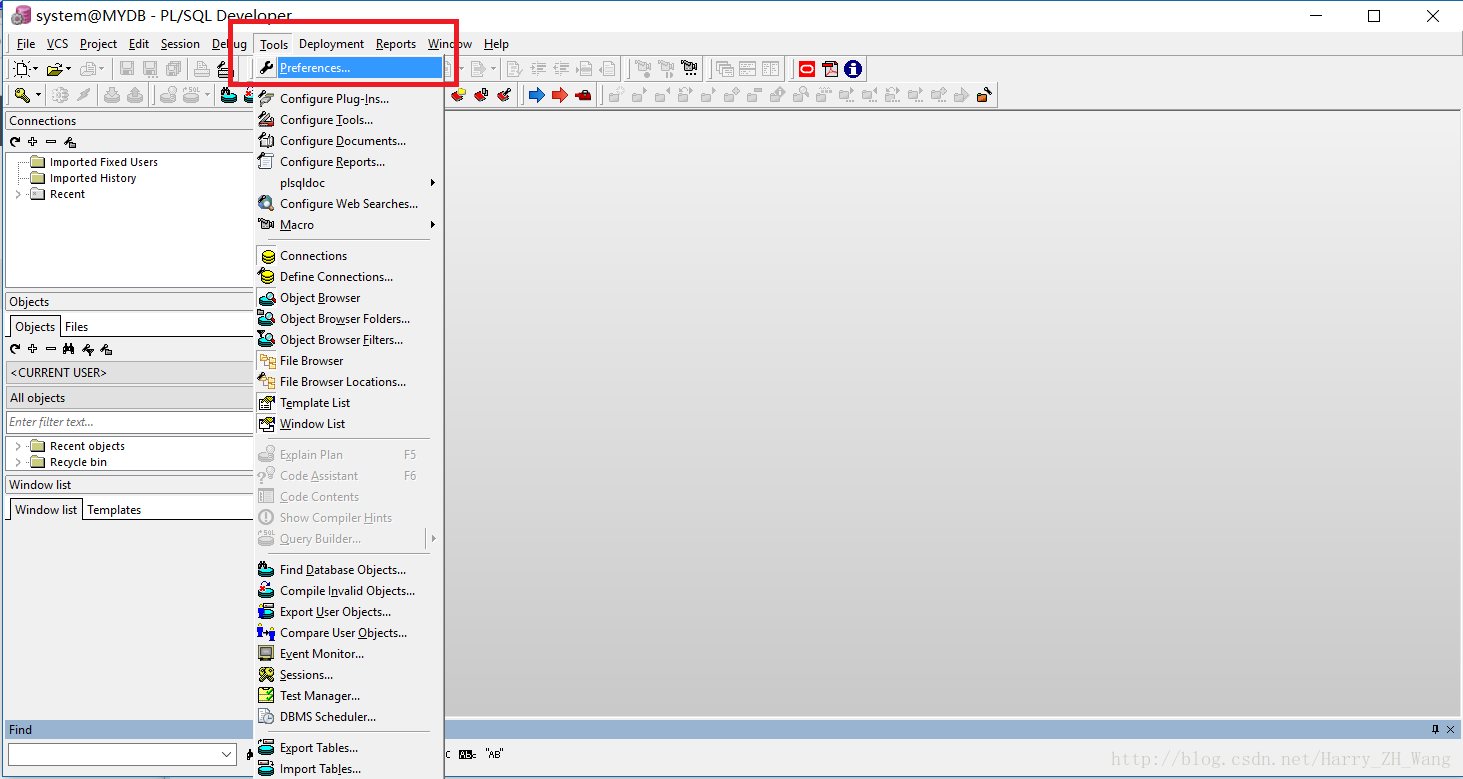1463x779 pixels.
Task: Click the <CURRENT USER> selector bar
Action: pyautogui.click(x=129, y=372)
